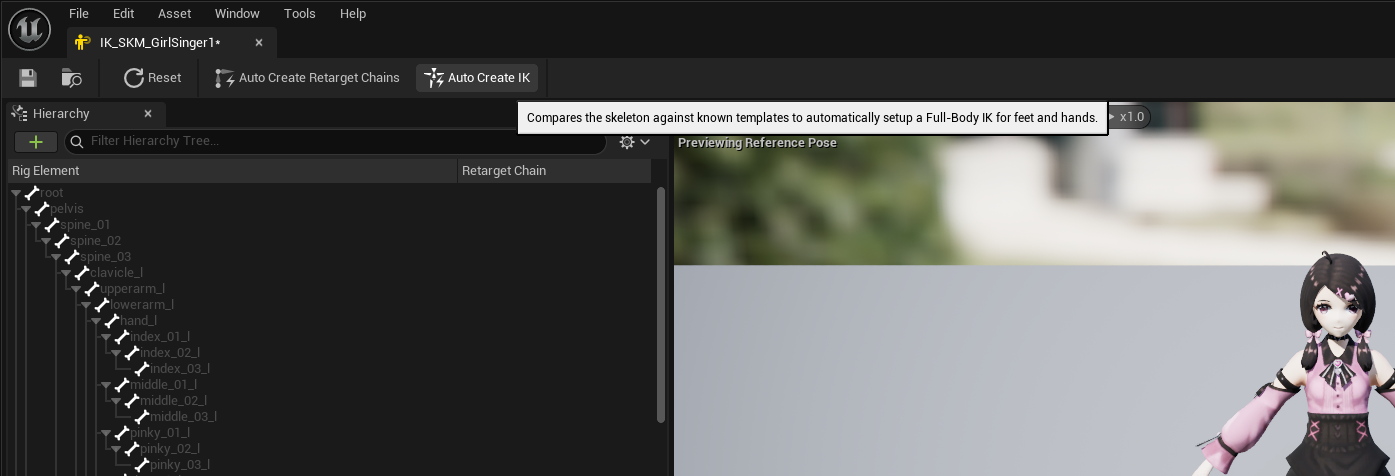Open hierarchy settings gear dropdown
Image resolution: width=1395 pixels, height=476 pixels.
[634, 142]
